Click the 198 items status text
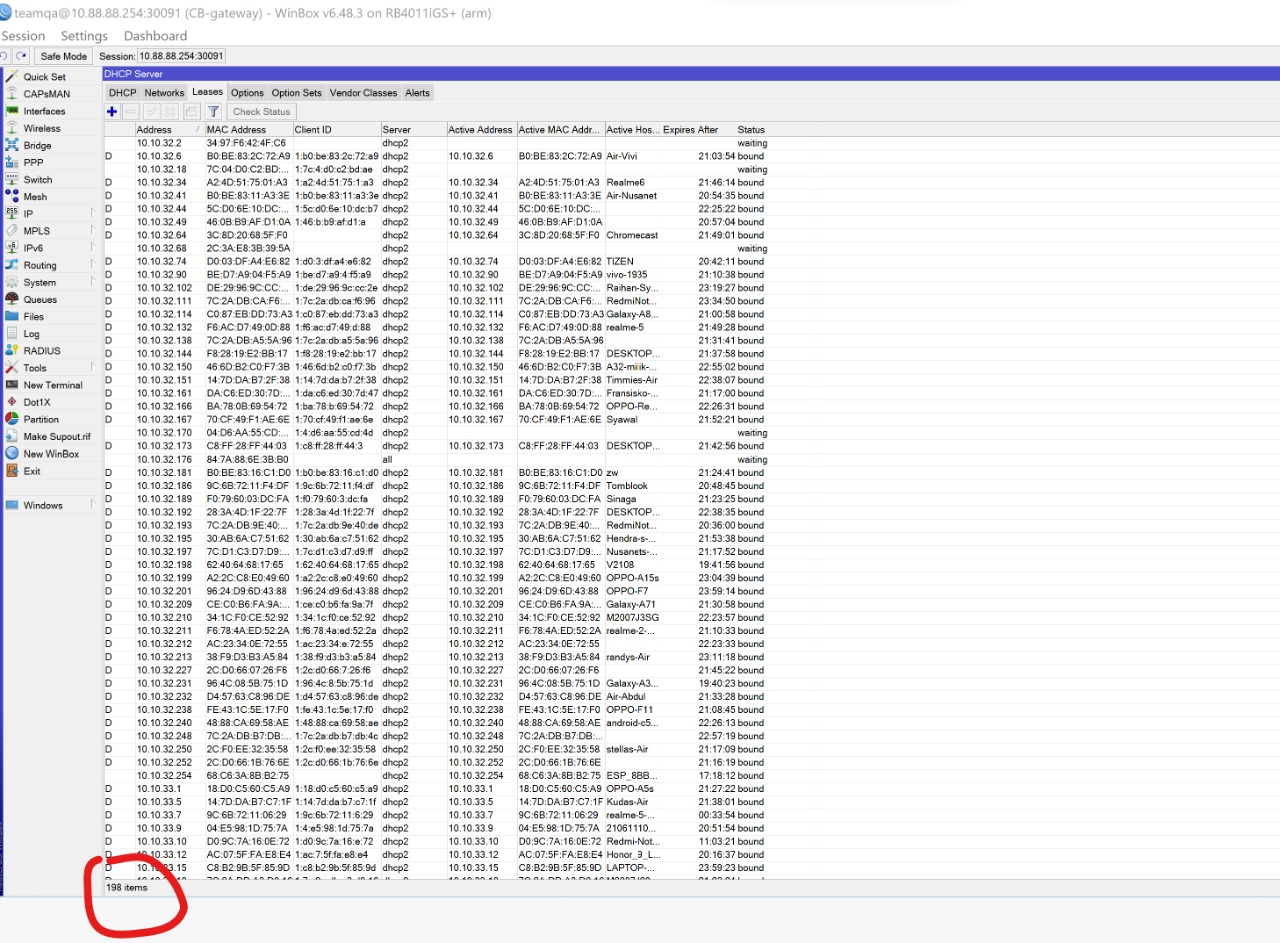The image size is (1280, 943). [127, 887]
